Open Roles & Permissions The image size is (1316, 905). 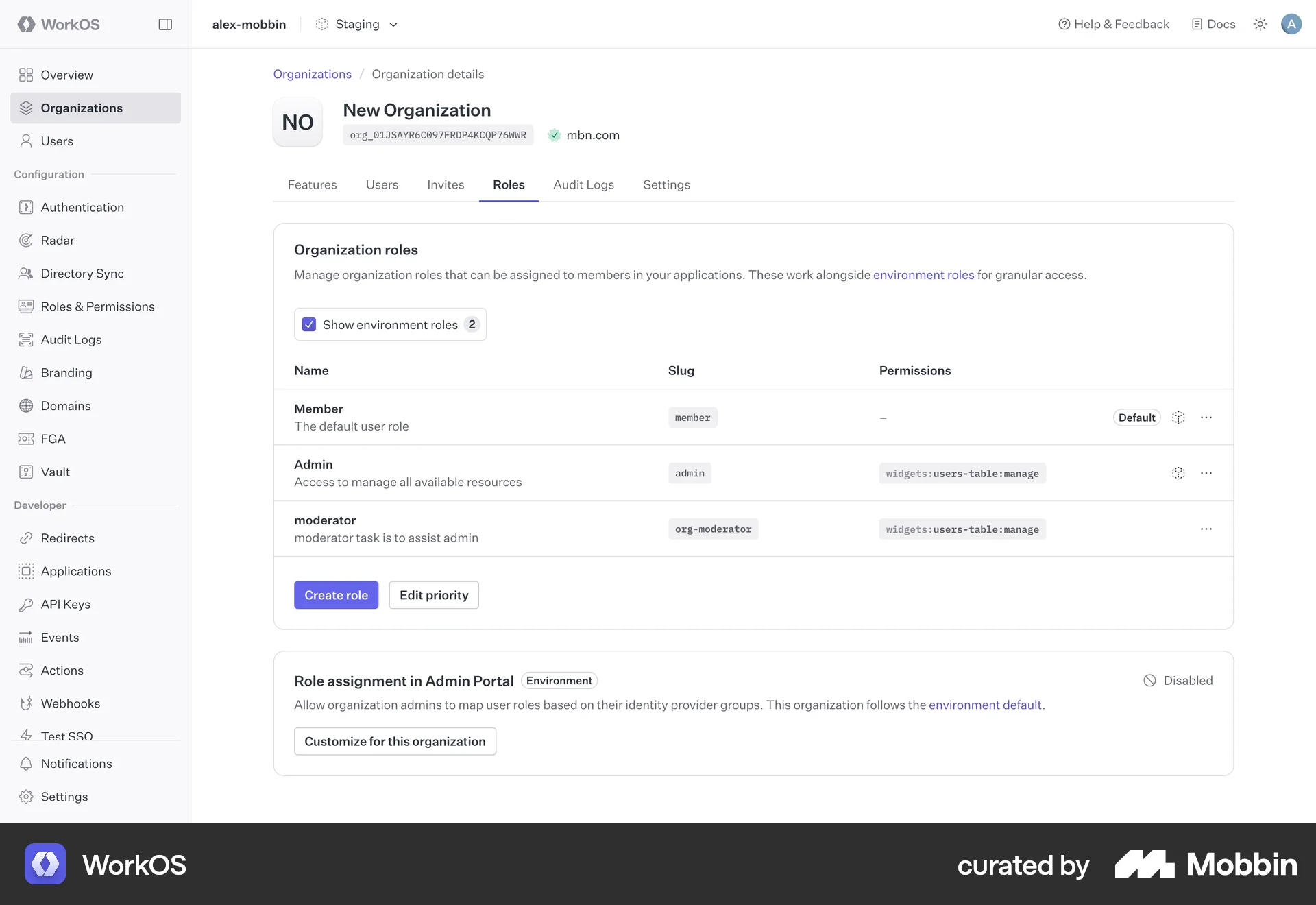(97, 306)
